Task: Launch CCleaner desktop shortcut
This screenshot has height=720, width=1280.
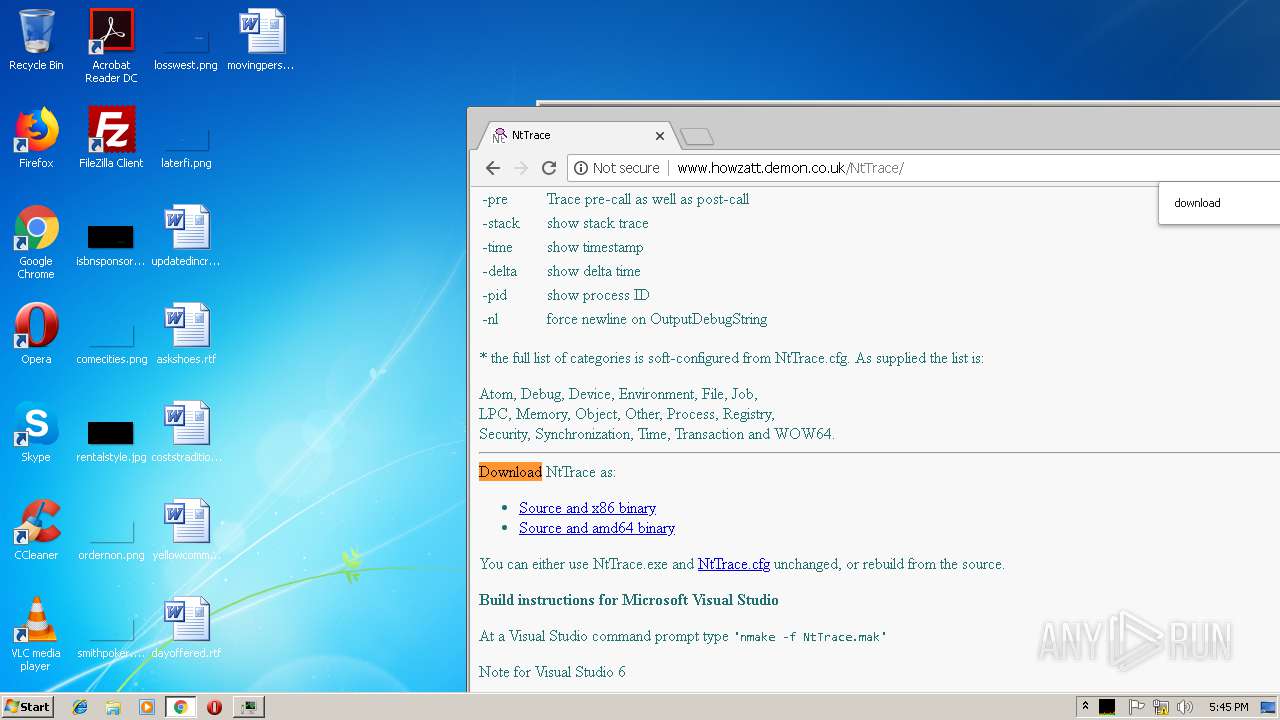Action: click(x=36, y=531)
